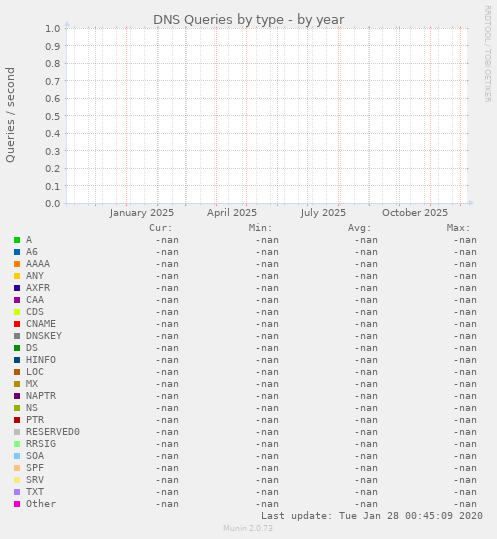Select the 'A6' query type label

[x=32, y=252]
